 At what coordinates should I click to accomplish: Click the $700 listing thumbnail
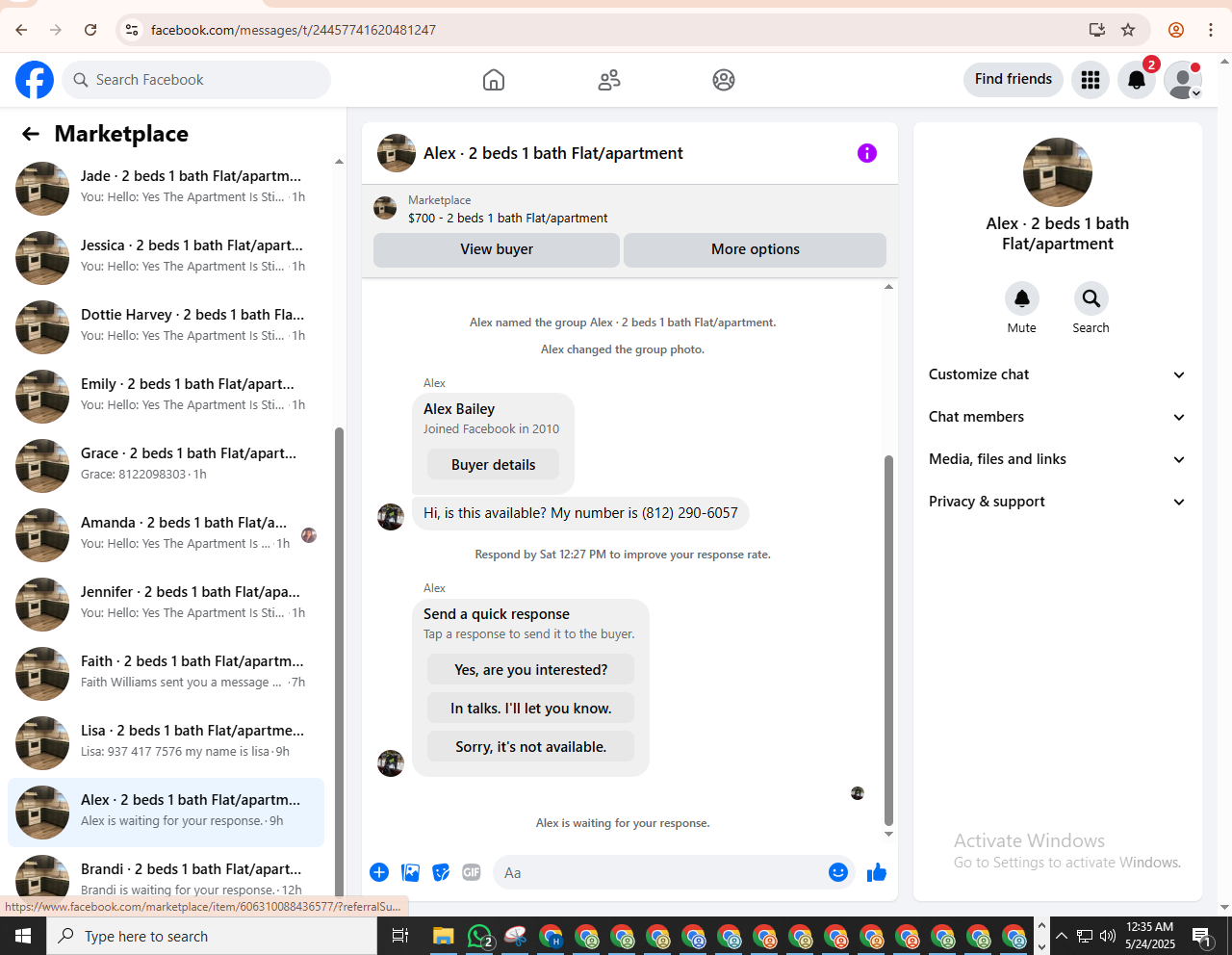385,208
